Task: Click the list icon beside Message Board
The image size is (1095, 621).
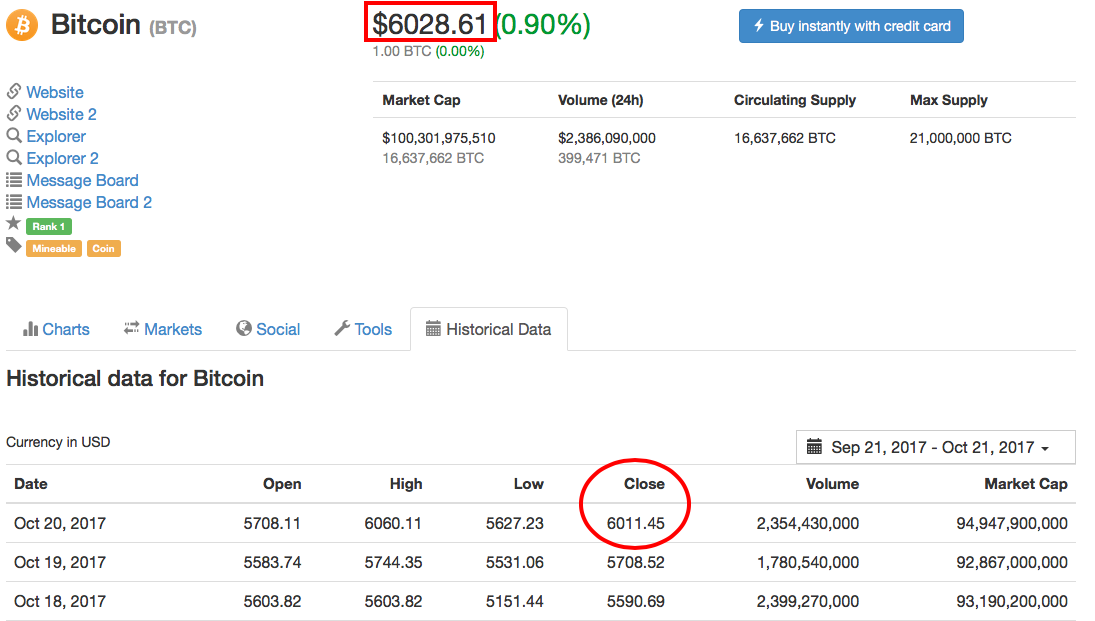Action: tap(13, 180)
